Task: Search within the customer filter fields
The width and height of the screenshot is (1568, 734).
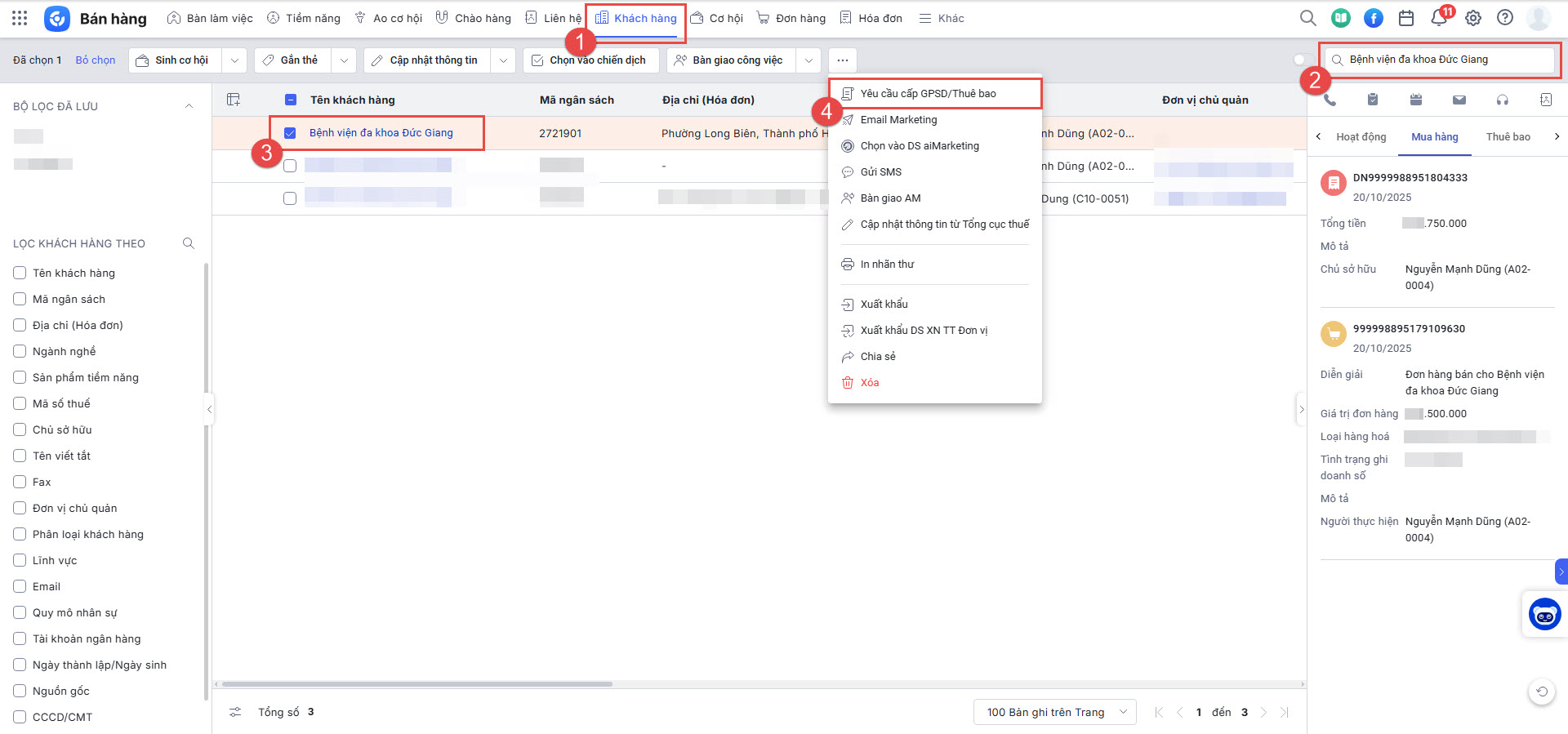Action: (189, 243)
